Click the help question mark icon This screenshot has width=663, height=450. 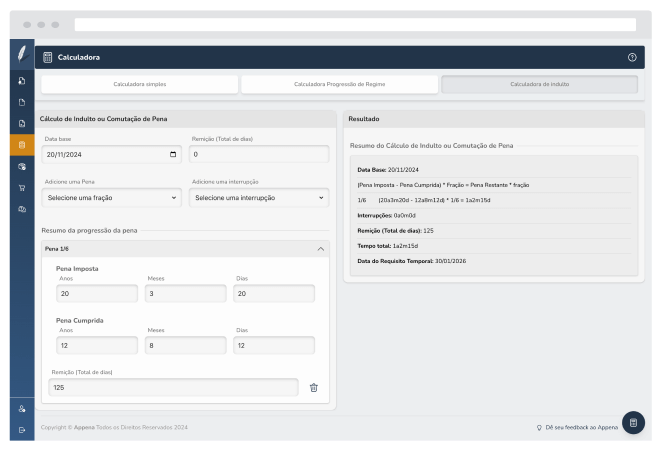pos(632,57)
